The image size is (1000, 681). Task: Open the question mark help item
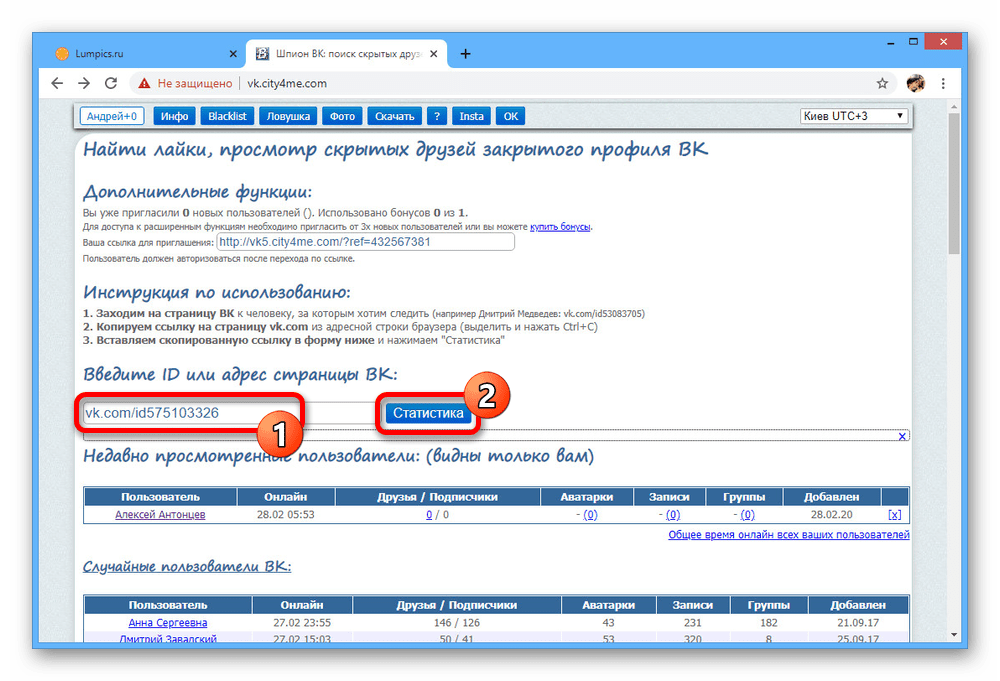pyautogui.click(x=436, y=116)
